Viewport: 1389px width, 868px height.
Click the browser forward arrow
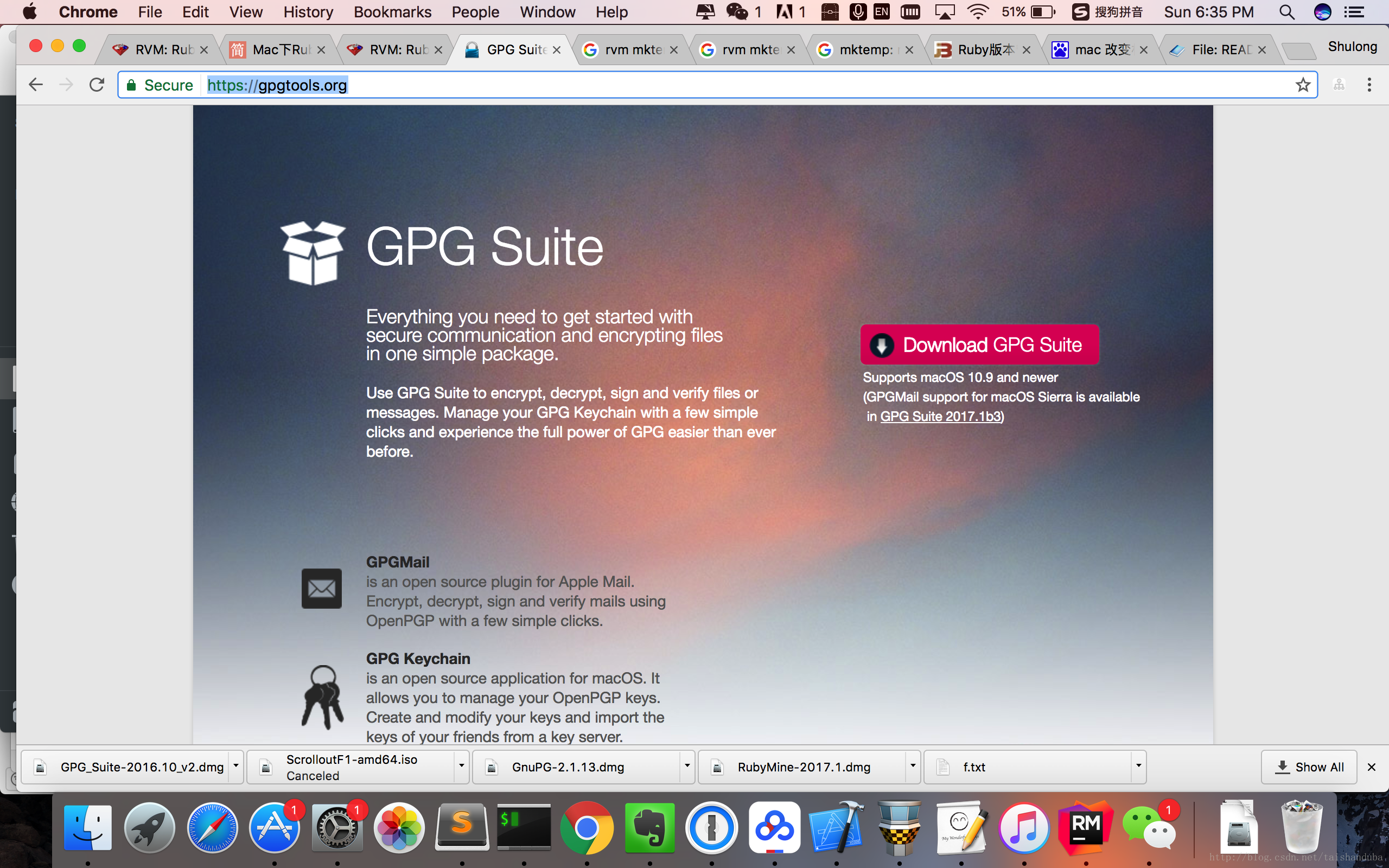(66, 85)
